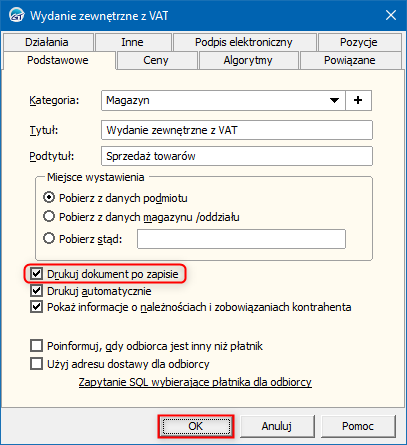
Task: Open the Podpis elektroniczny tab
Action: coord(244,42)
